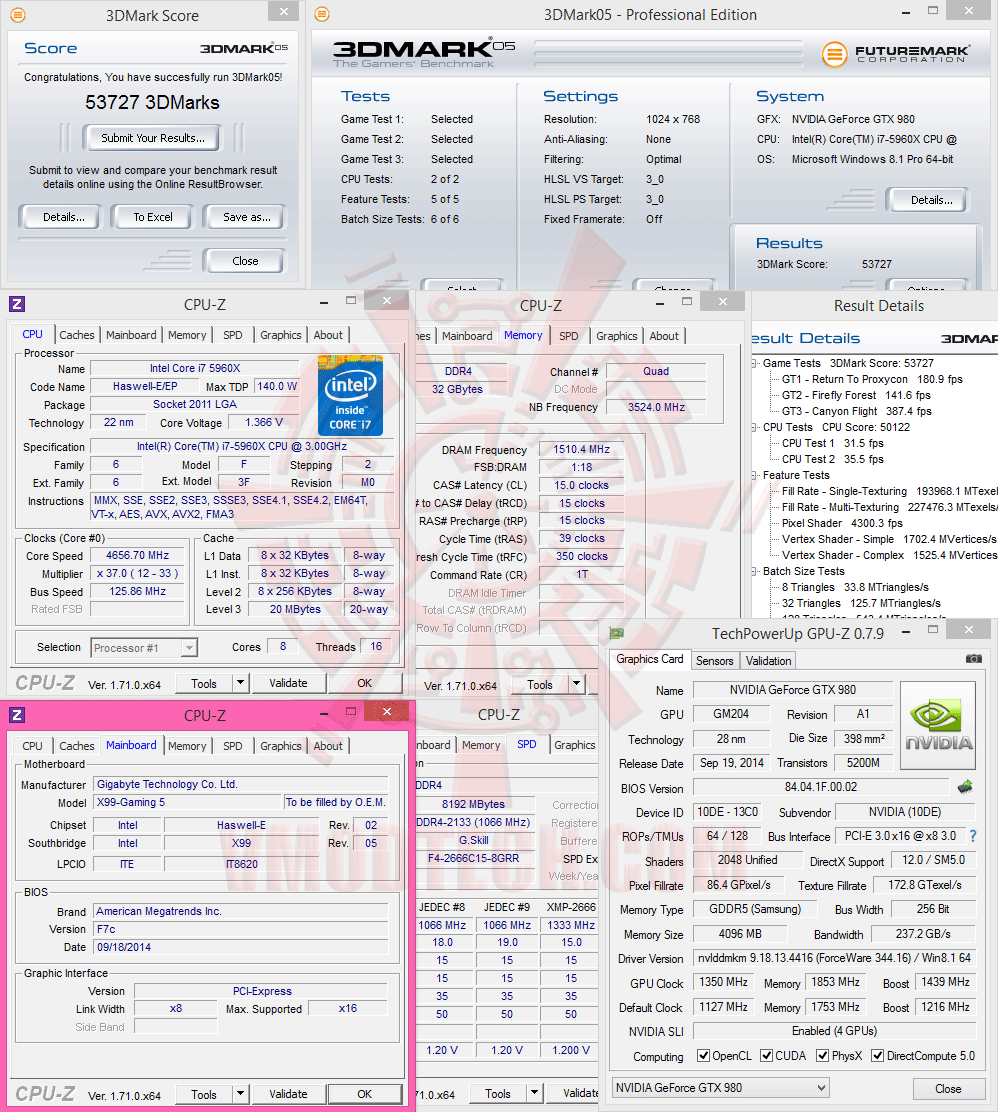Collapse the Game Tests tree node
Viewport: 998px width, 1112px height.
tap(755, 364)
